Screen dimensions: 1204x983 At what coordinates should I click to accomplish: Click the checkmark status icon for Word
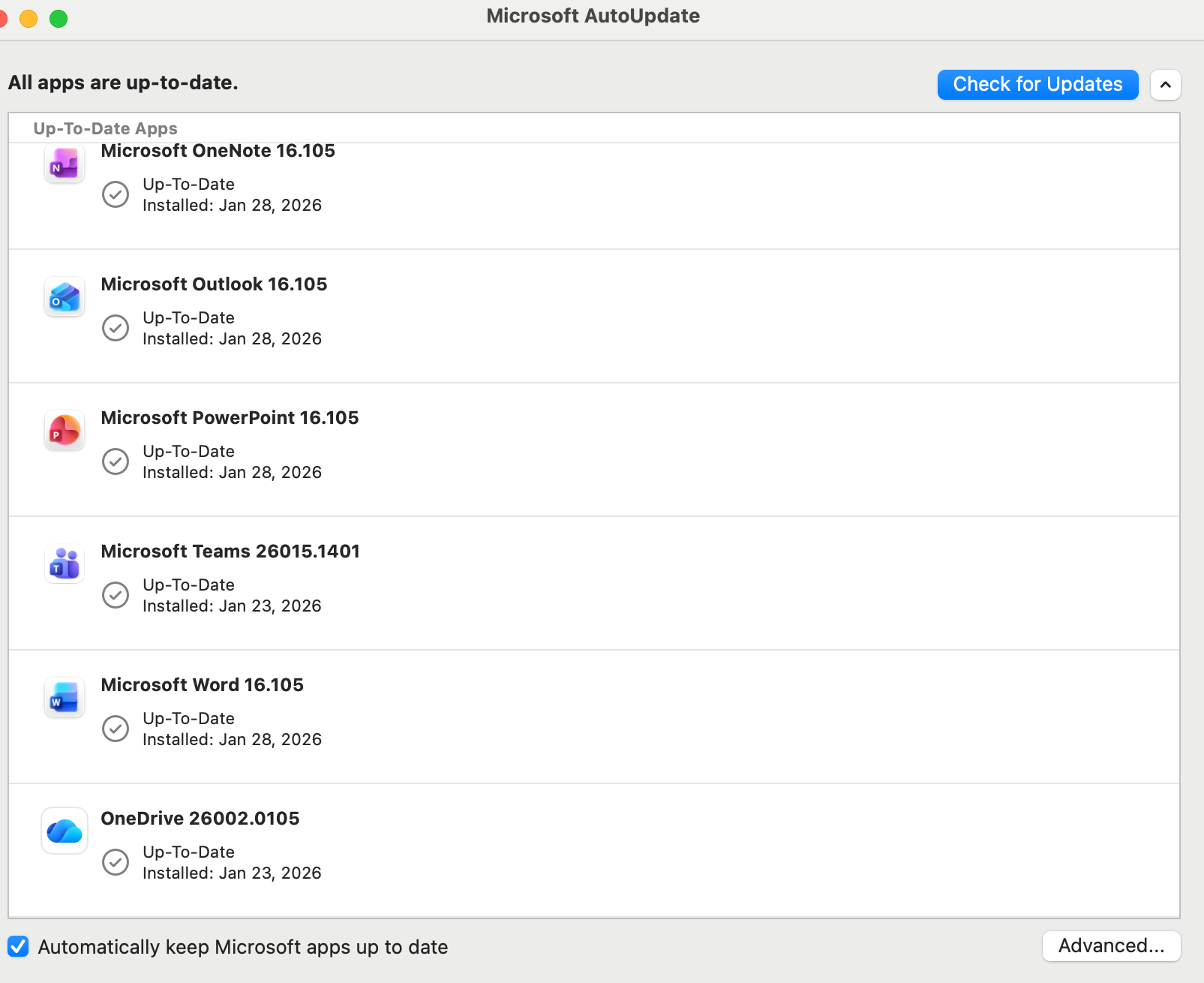point(116,729)
